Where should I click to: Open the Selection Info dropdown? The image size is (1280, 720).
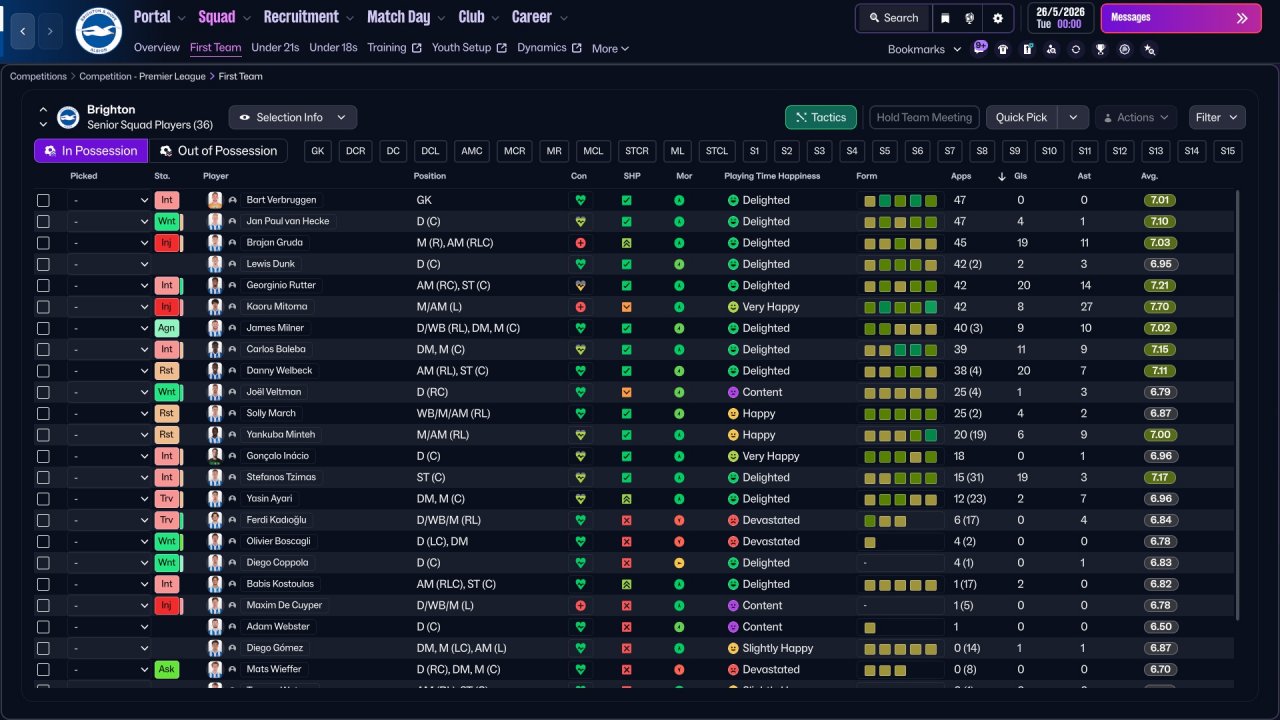292,117
